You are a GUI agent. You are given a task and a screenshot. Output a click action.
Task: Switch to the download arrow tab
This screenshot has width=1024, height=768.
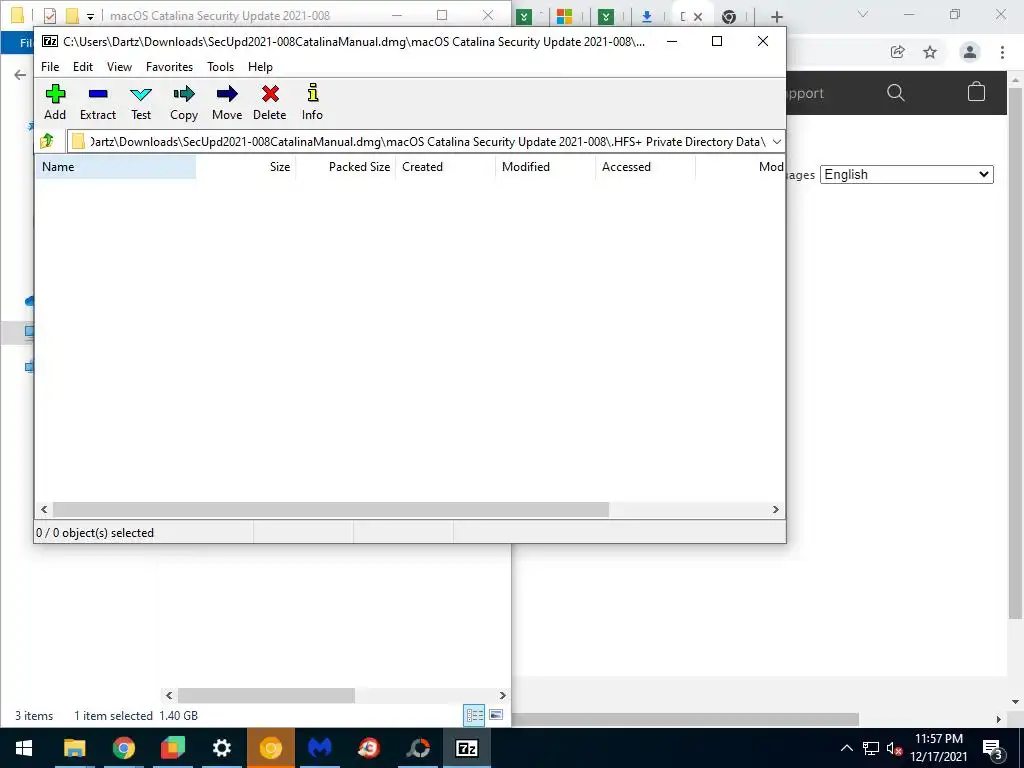pos(647,16)
